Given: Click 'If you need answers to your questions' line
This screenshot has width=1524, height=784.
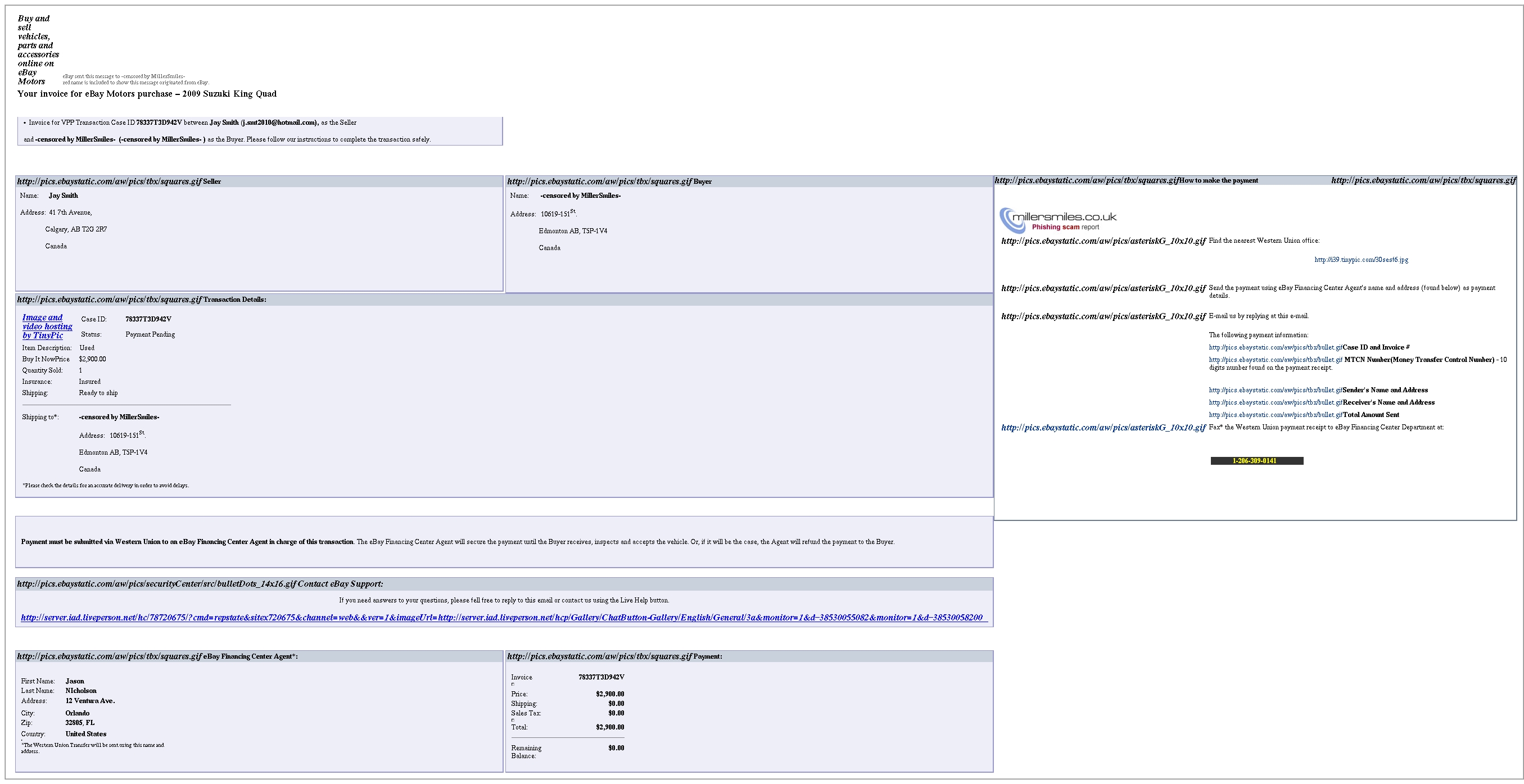Looking at the screenshot, I should (504, 601).
